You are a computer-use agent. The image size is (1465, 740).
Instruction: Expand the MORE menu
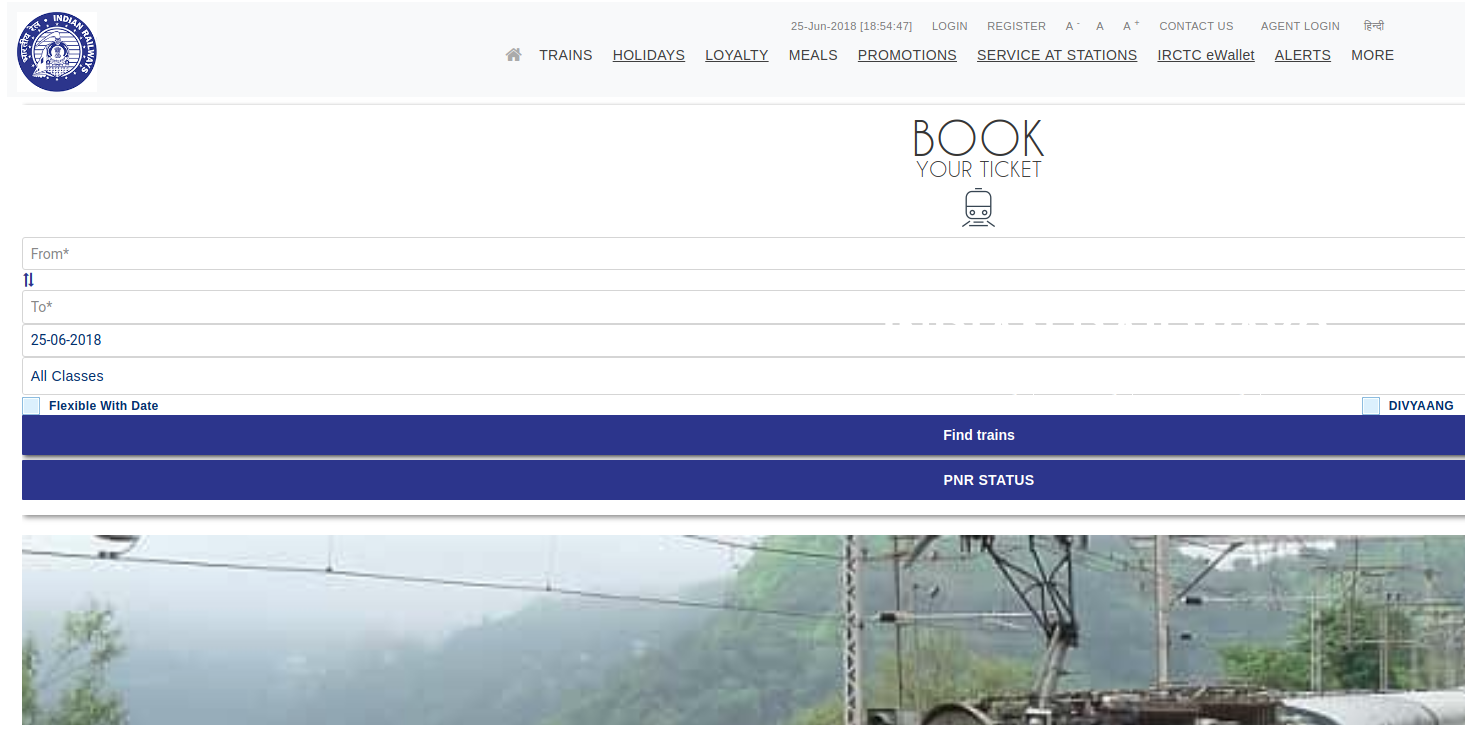1372,55
